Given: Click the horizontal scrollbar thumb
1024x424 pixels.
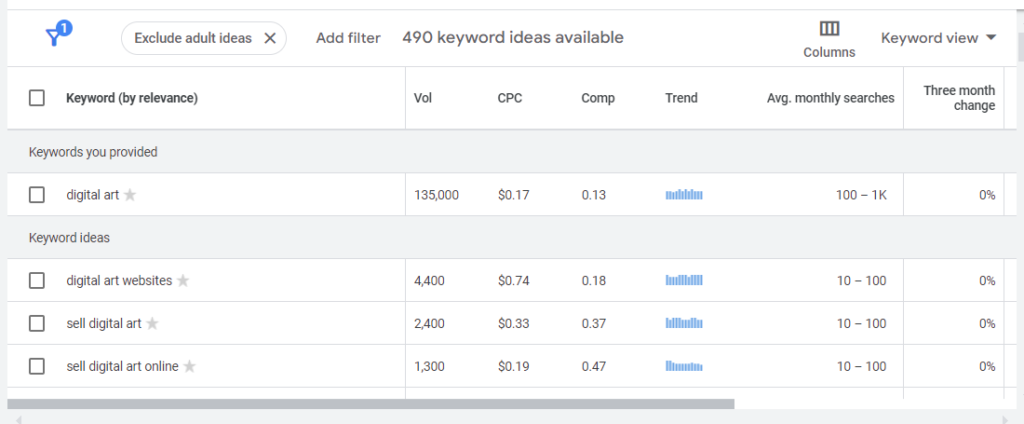Looking at the screenshot, I should click(x=370, y=404).
